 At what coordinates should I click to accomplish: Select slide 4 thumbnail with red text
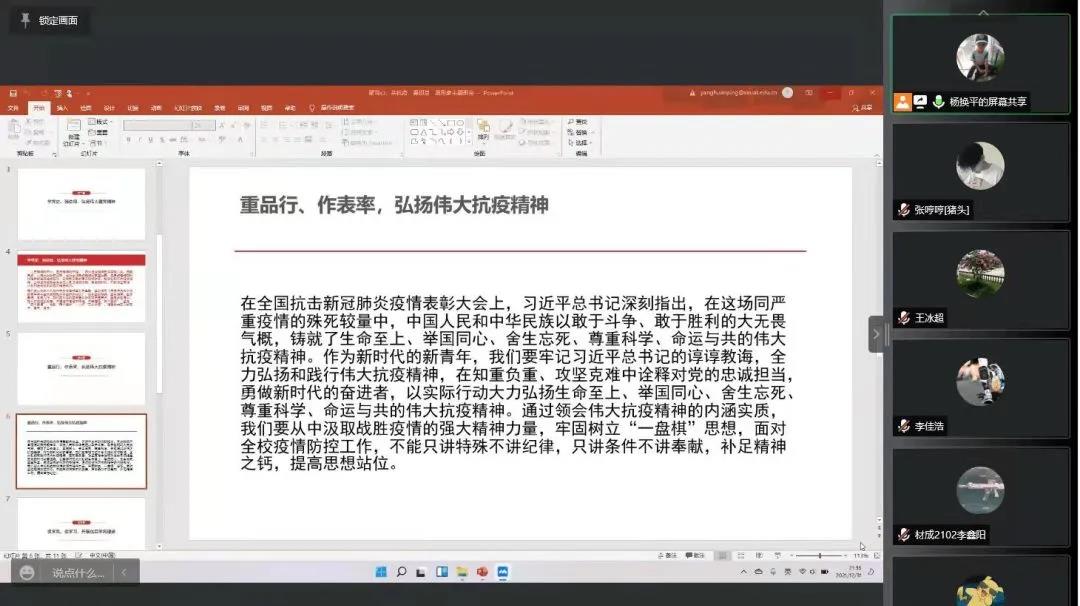[x=81, y=287]
